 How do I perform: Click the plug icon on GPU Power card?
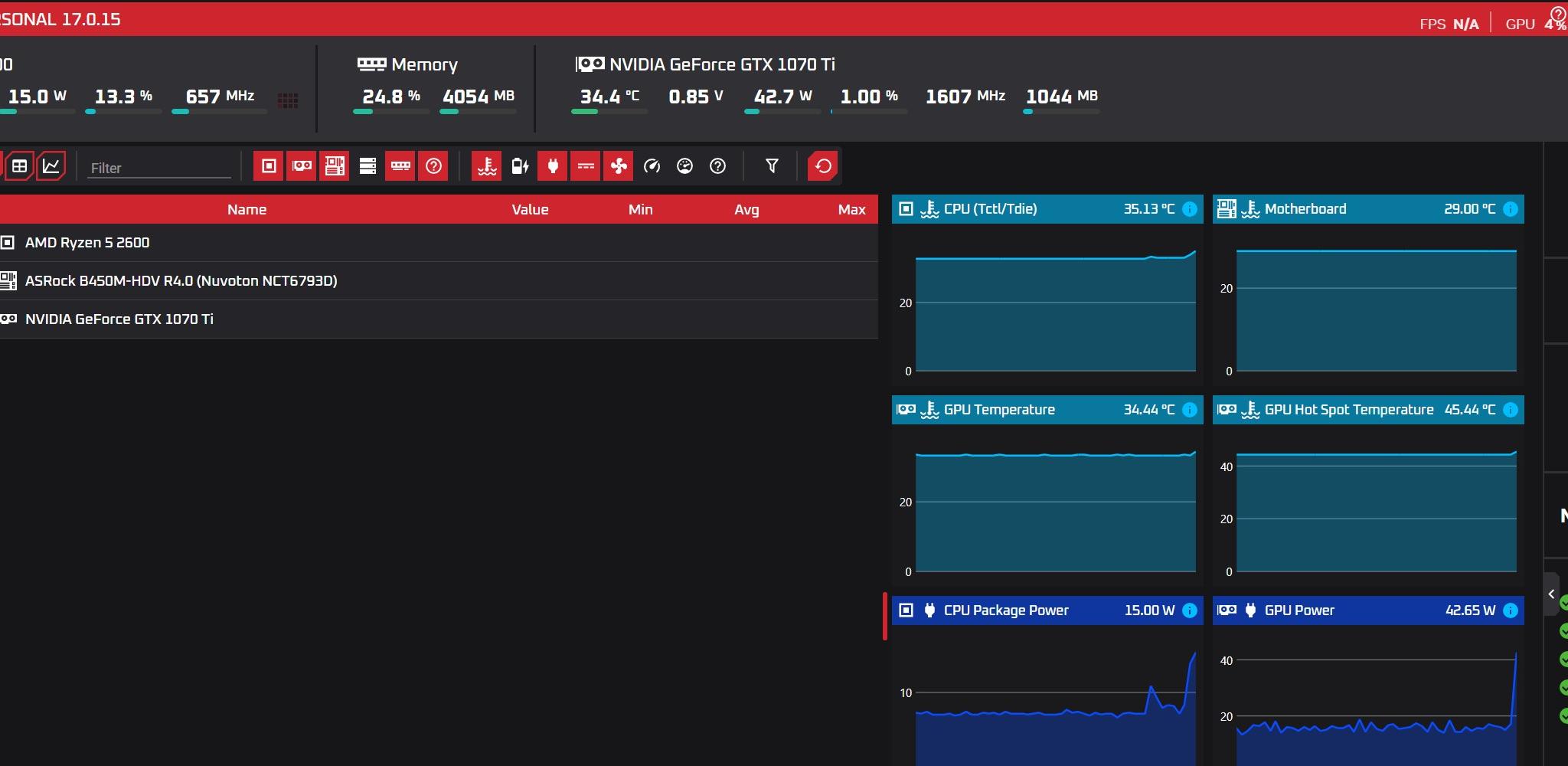tap(1250, 611)
